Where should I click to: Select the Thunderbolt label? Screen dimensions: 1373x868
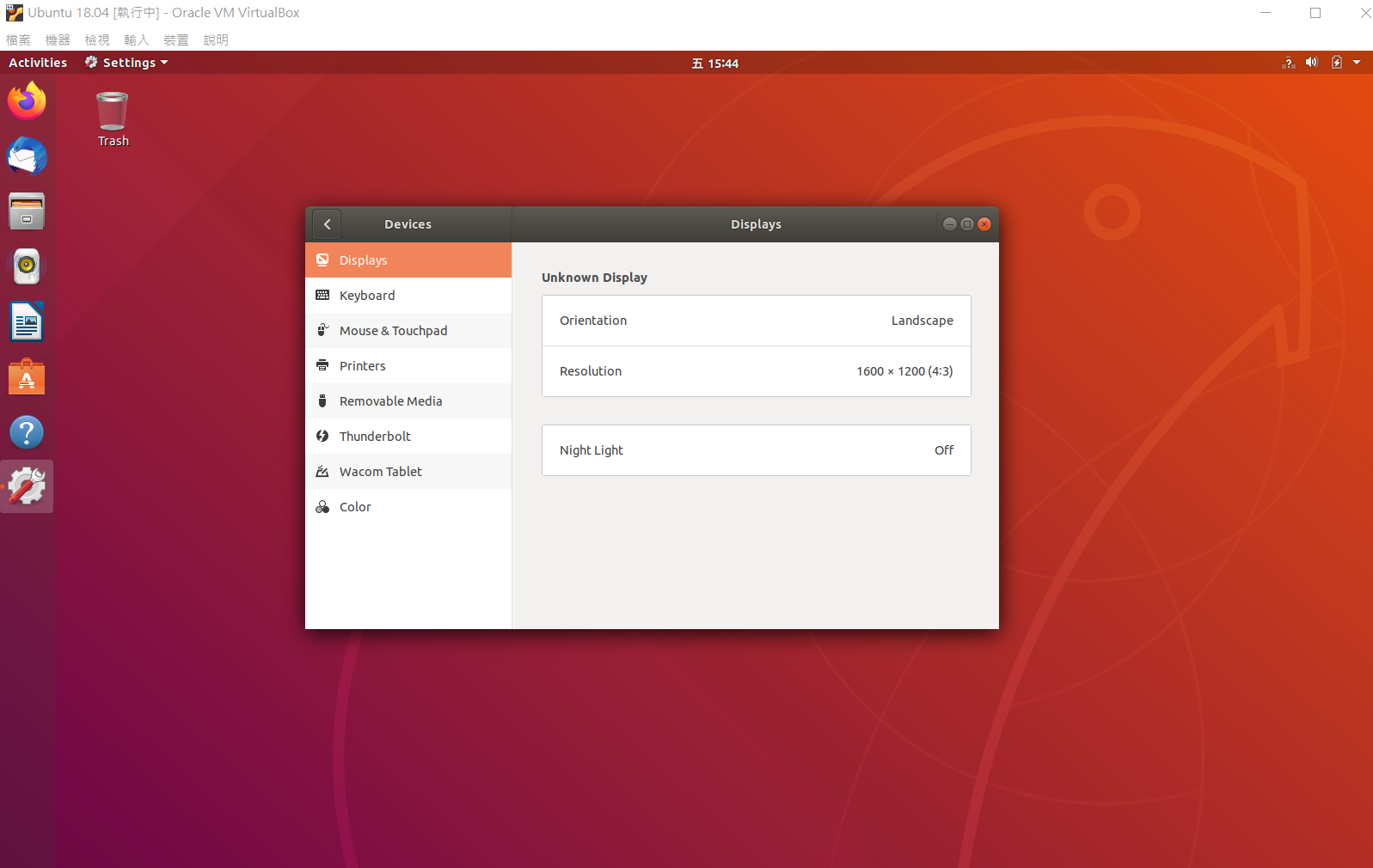click(x=375, y=437)
